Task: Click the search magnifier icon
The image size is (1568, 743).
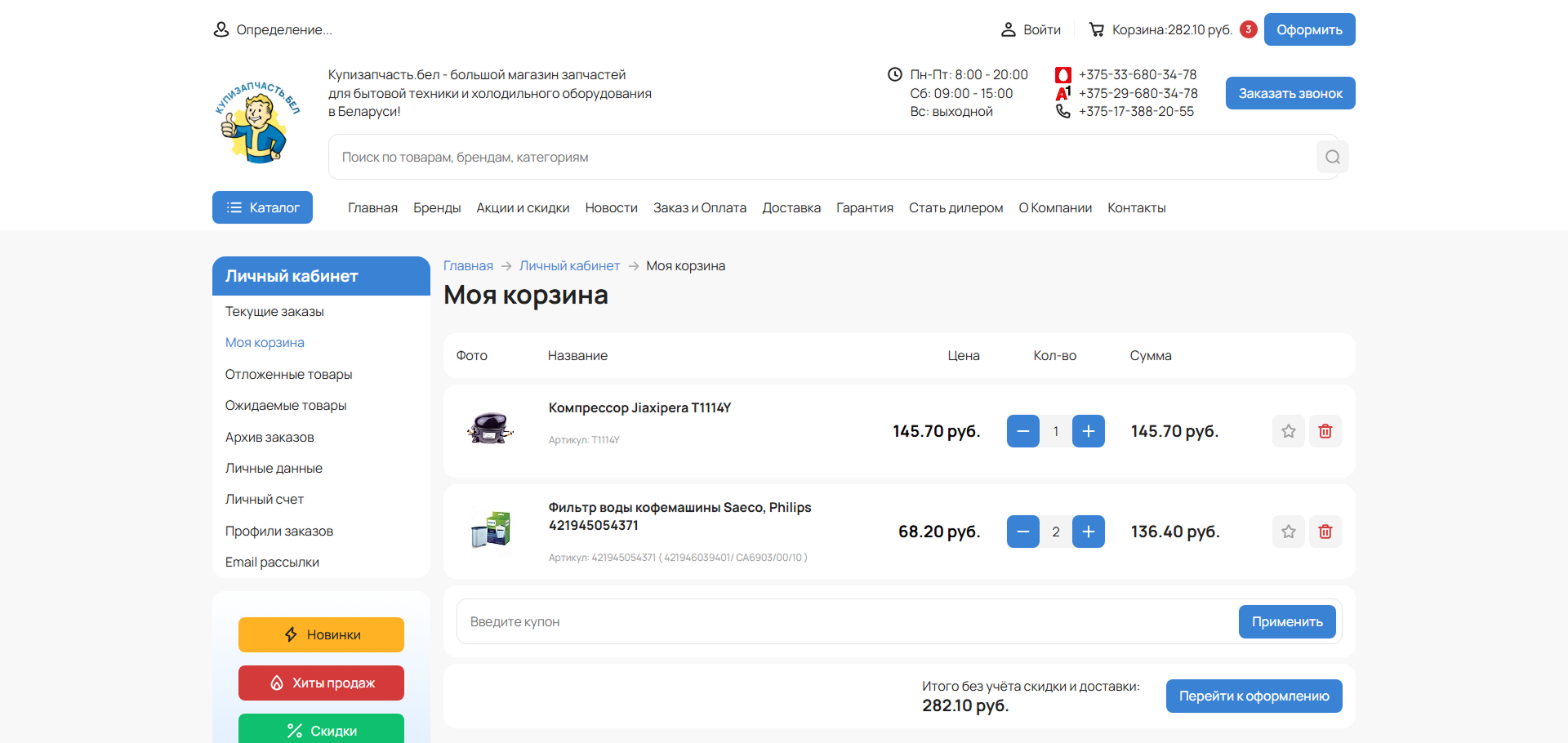Action: pyautogui.click(x=1332, y=157)
